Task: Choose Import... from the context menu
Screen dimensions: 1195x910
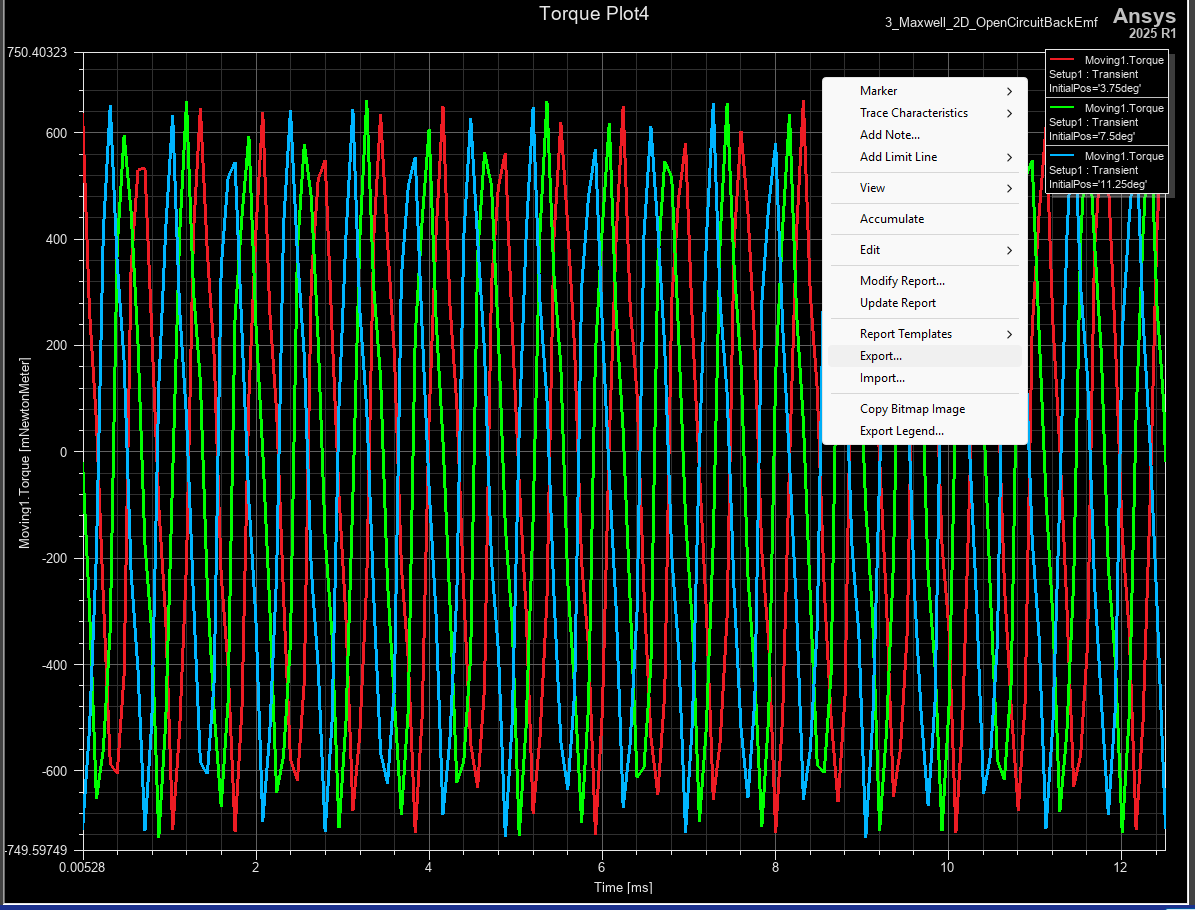Action: coord(882,378)
